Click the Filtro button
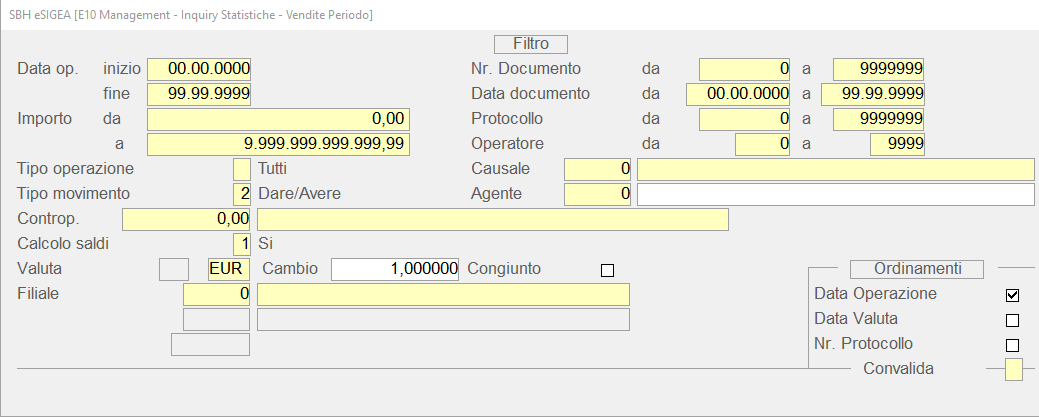 point(530,44)
